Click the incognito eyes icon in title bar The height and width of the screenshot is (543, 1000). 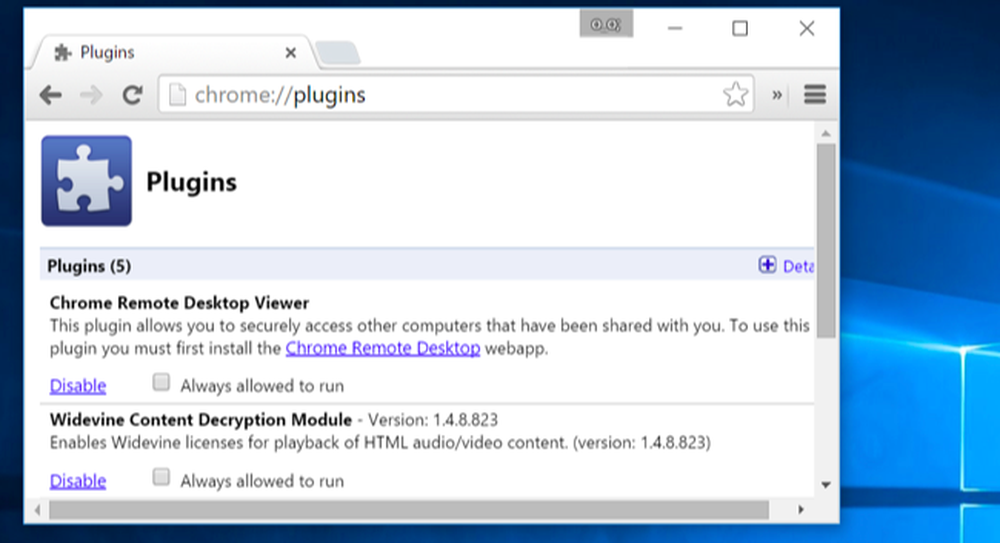pyautogui.click(x=606, y=24)
